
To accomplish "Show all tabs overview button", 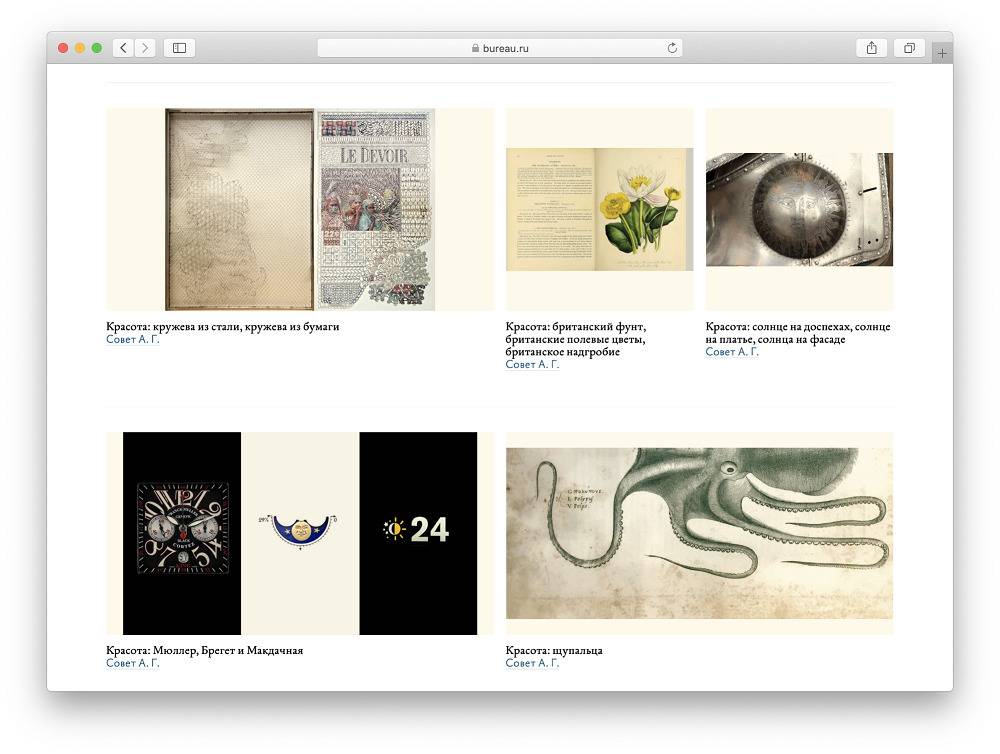I will point(909,48).
